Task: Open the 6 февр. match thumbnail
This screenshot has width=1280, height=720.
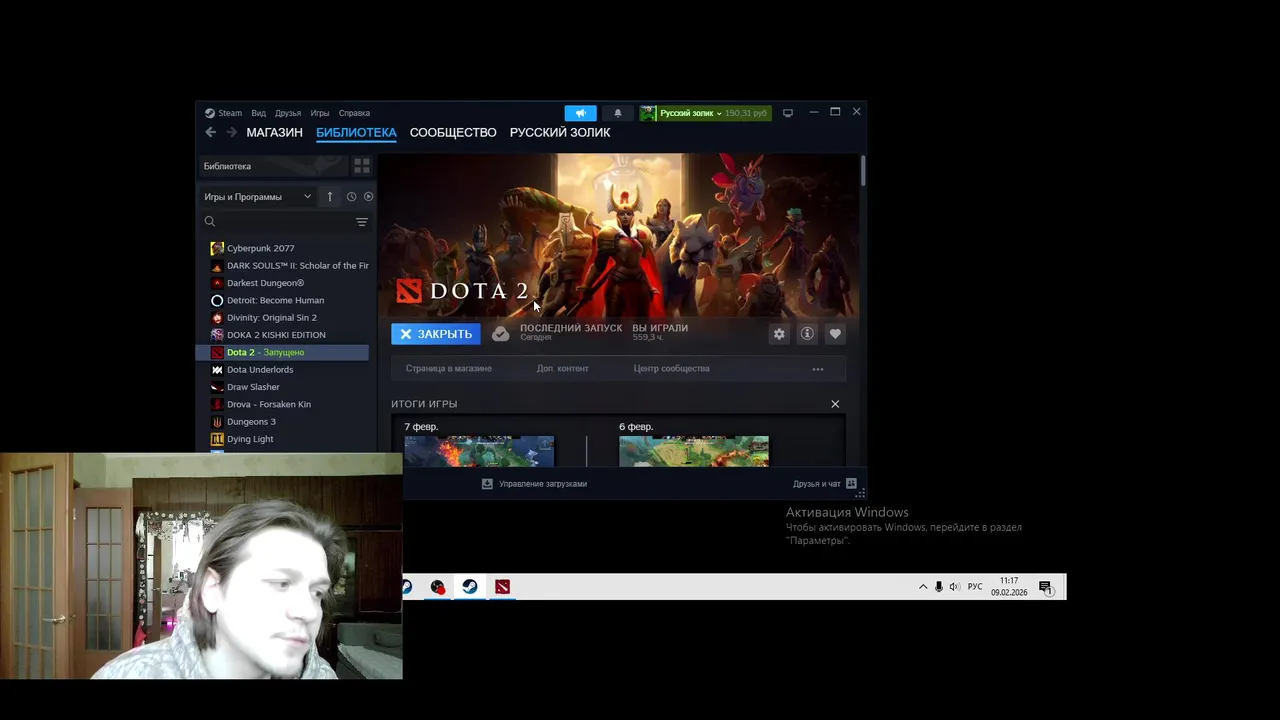Action: pyautogui.click(x=694, y=451)
